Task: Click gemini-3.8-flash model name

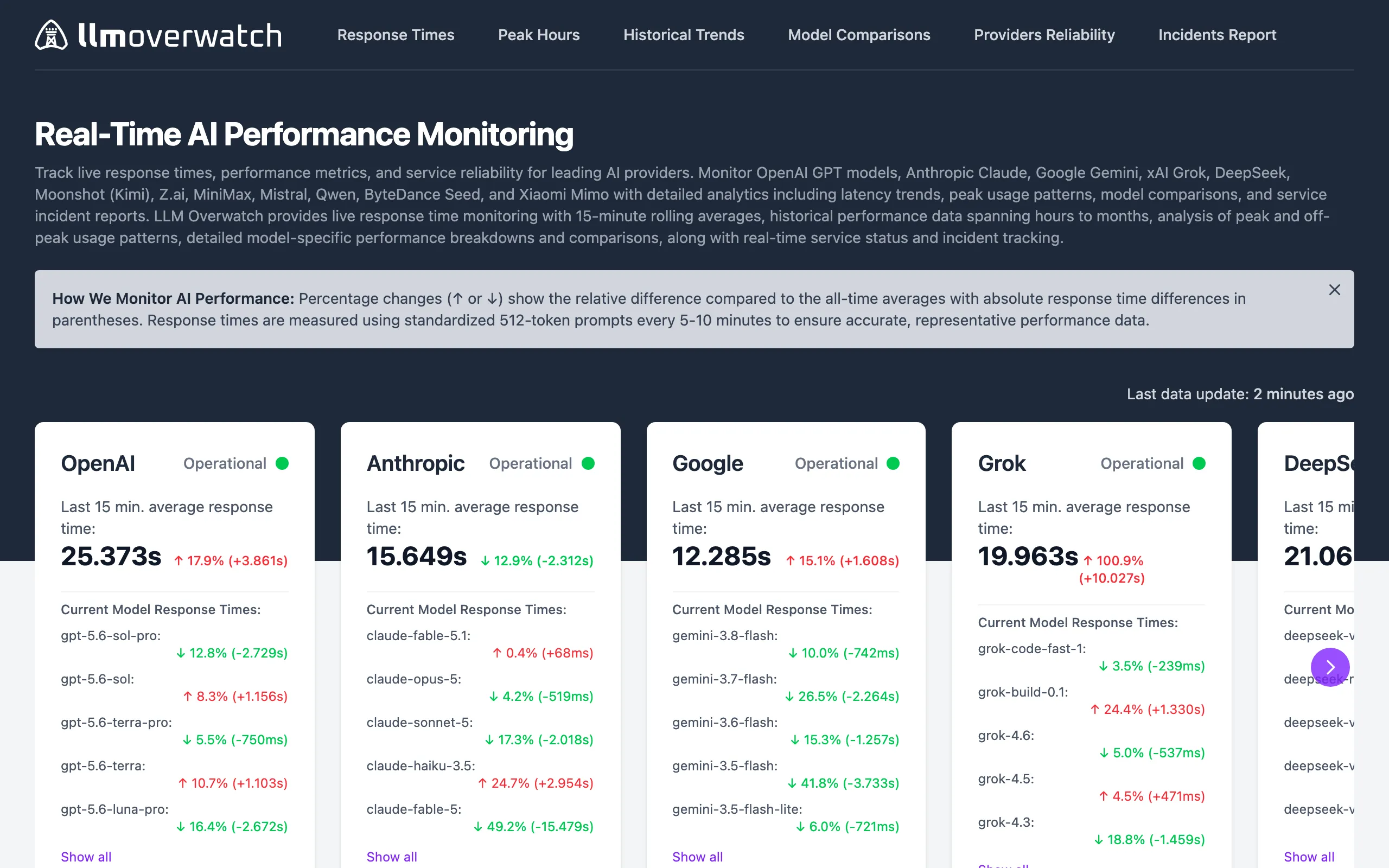Action: click(725, 635)
